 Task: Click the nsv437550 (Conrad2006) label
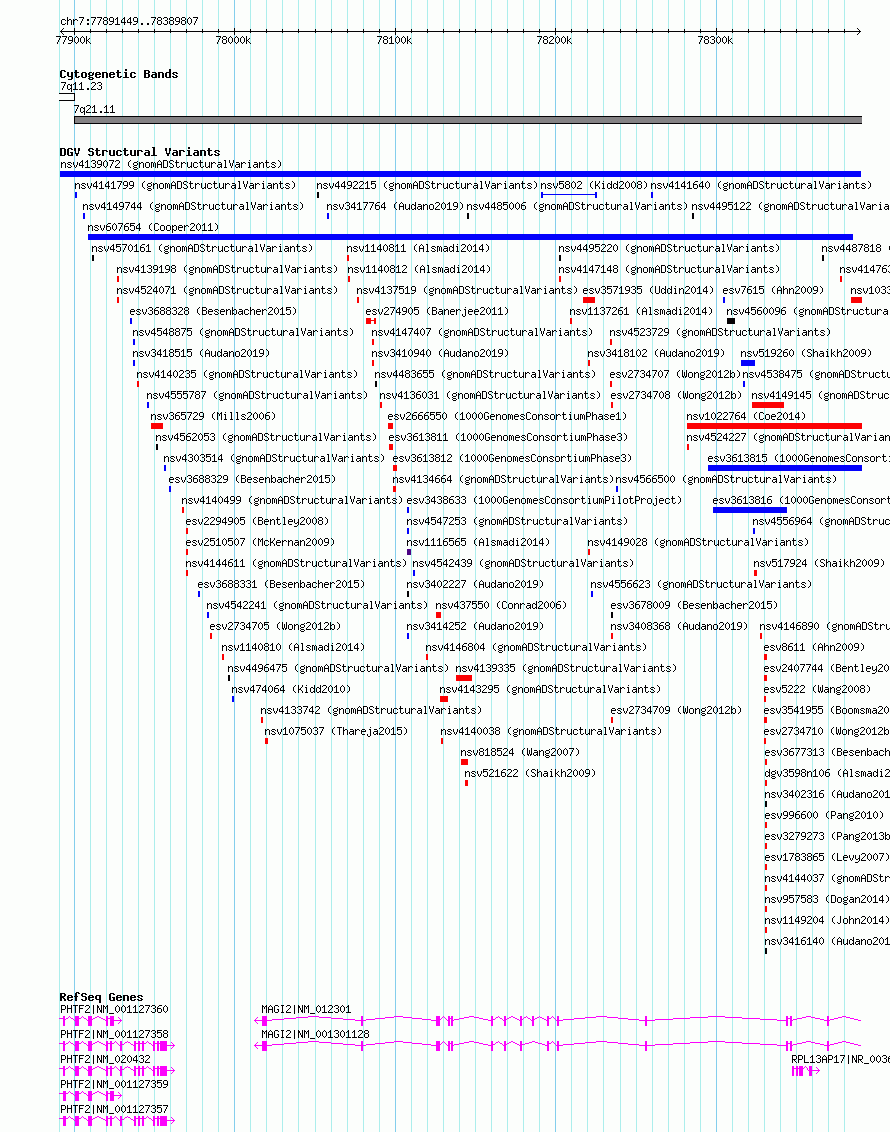[x=501, y=605]
